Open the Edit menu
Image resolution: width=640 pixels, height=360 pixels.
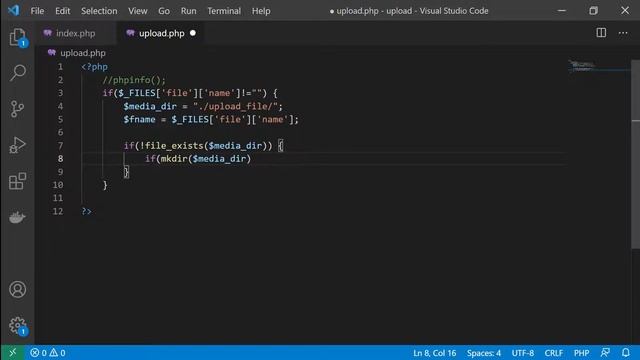(62, 11)
